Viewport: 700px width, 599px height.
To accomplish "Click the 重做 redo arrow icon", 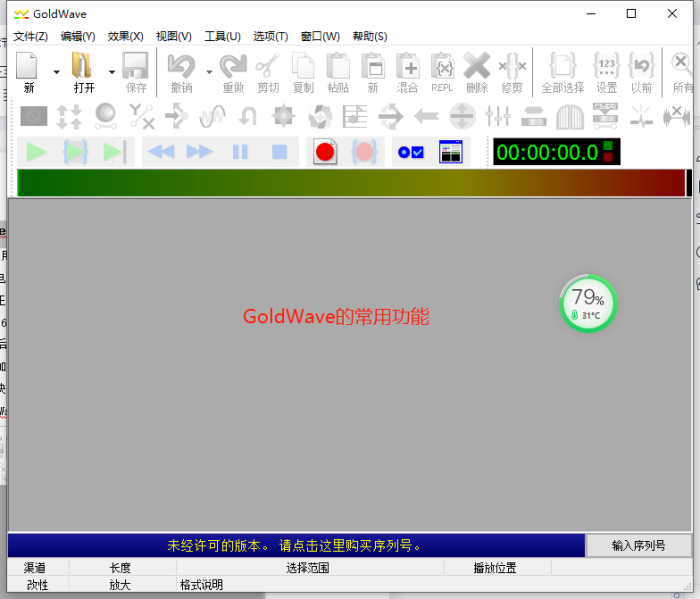I will (233, 71).
